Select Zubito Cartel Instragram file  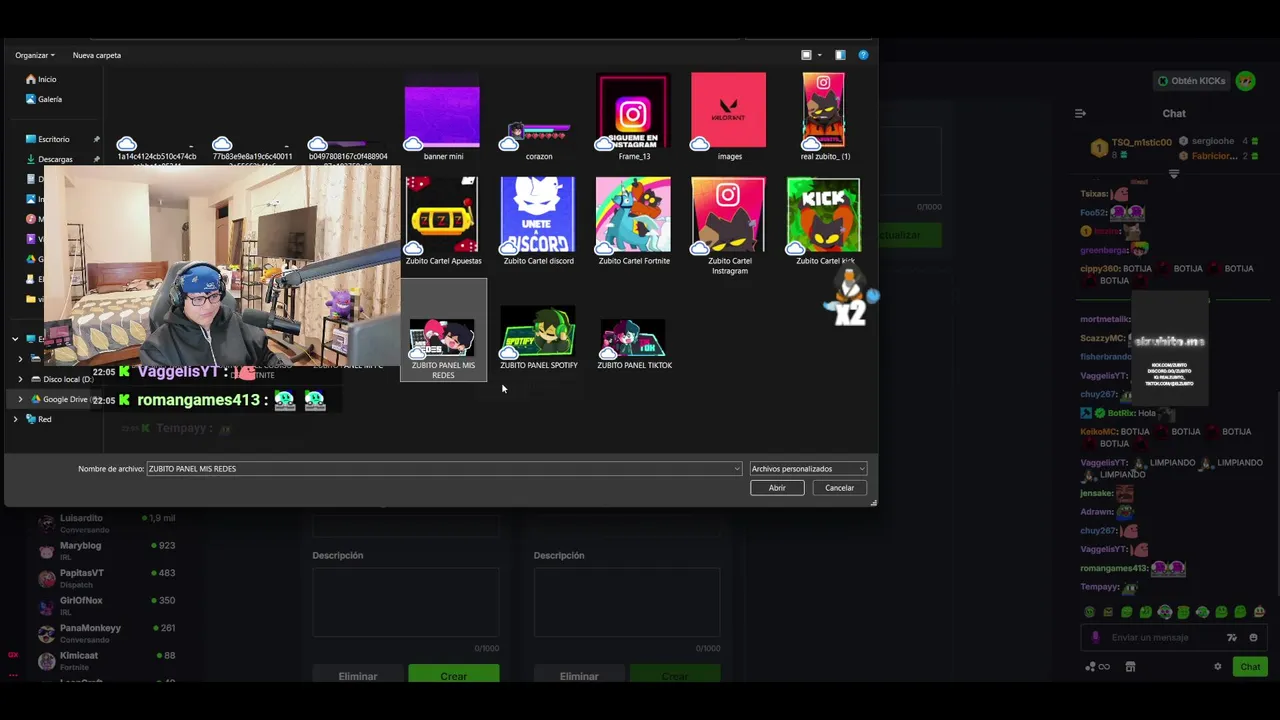click(x=729, y=225)
